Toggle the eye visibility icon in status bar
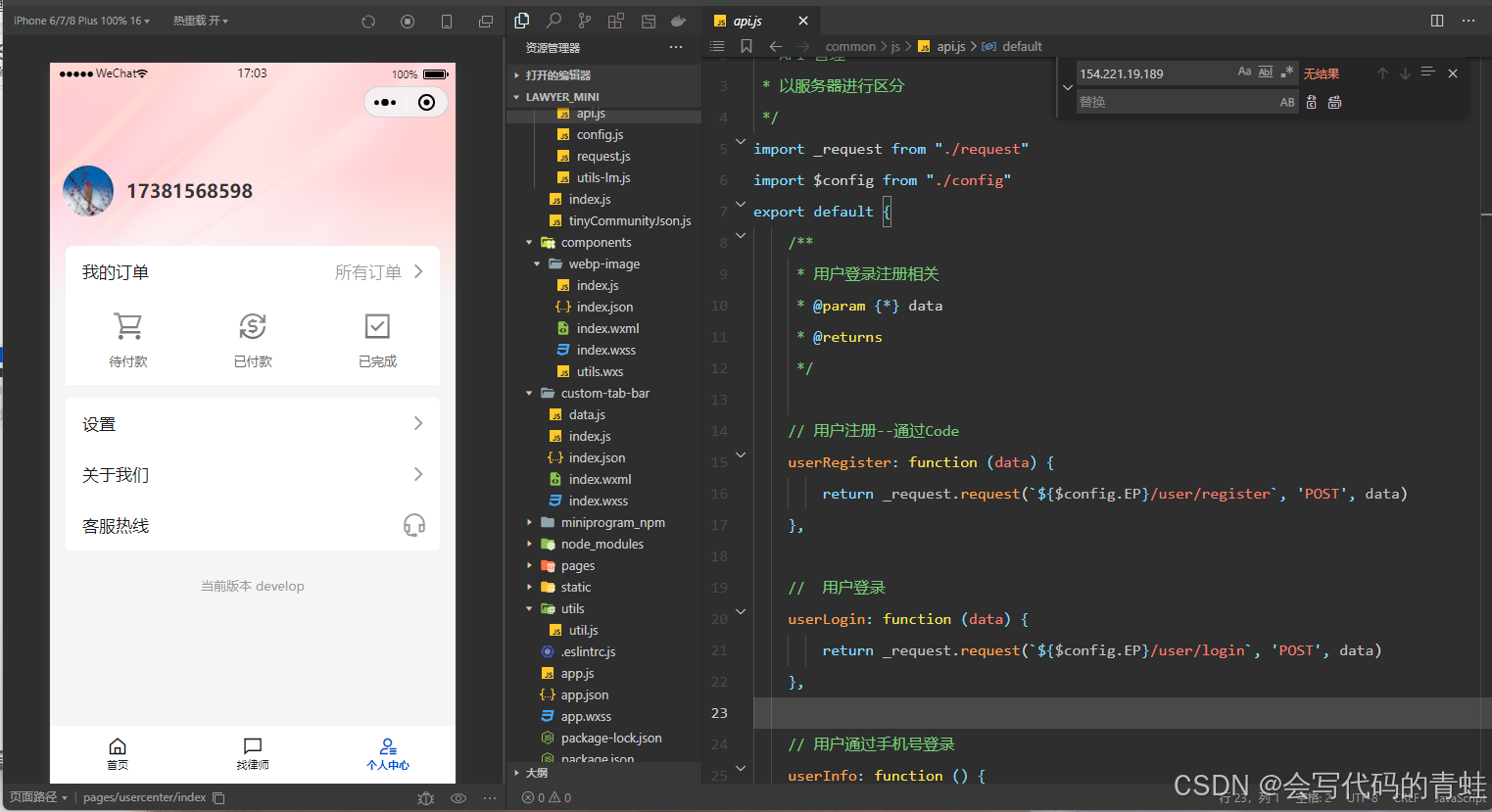Image resolution: width=1492 pixels, height=812 pixels. (x=458, y=798)
